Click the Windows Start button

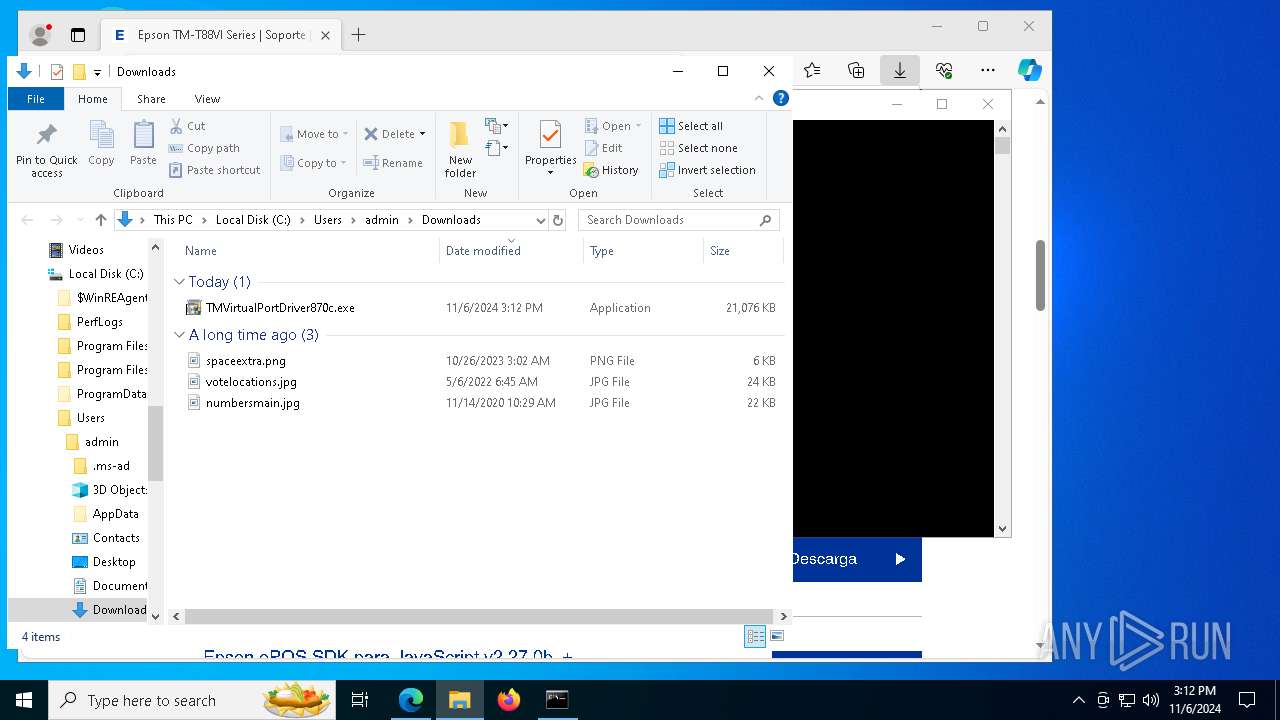click(x=24, y=700)
